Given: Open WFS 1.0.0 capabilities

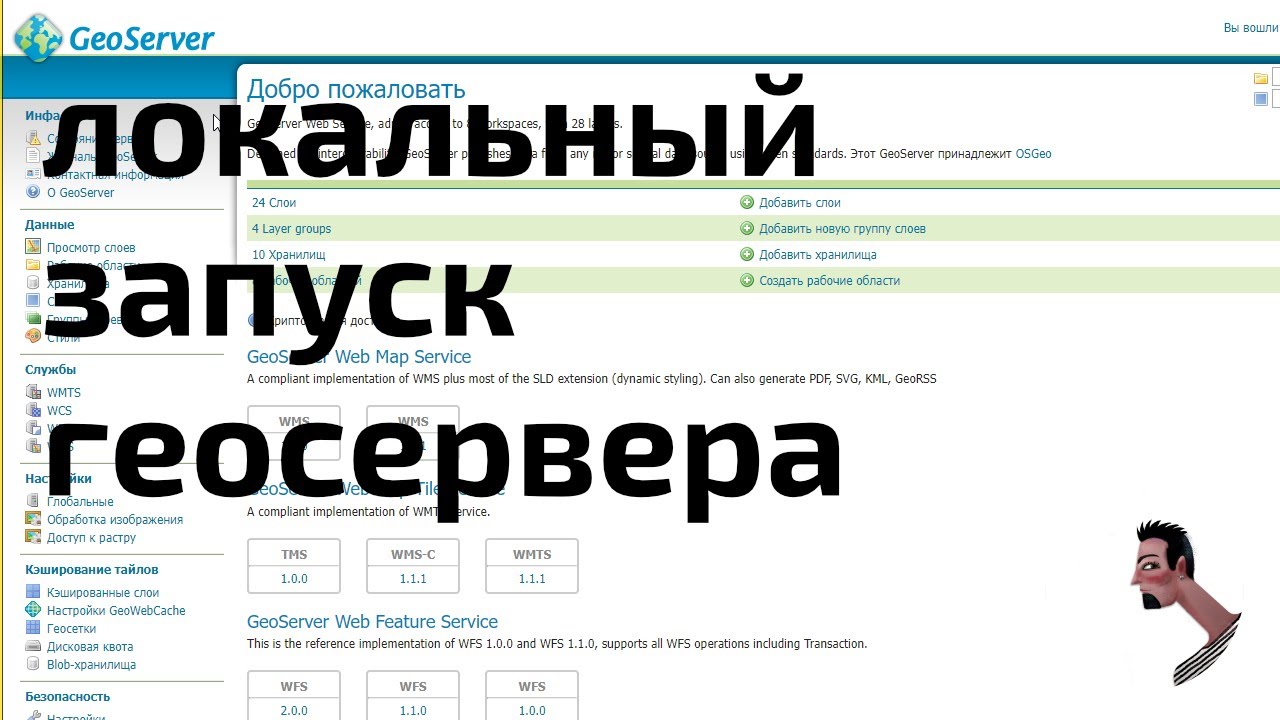Looking at the screenshot, I should [532, 710].
